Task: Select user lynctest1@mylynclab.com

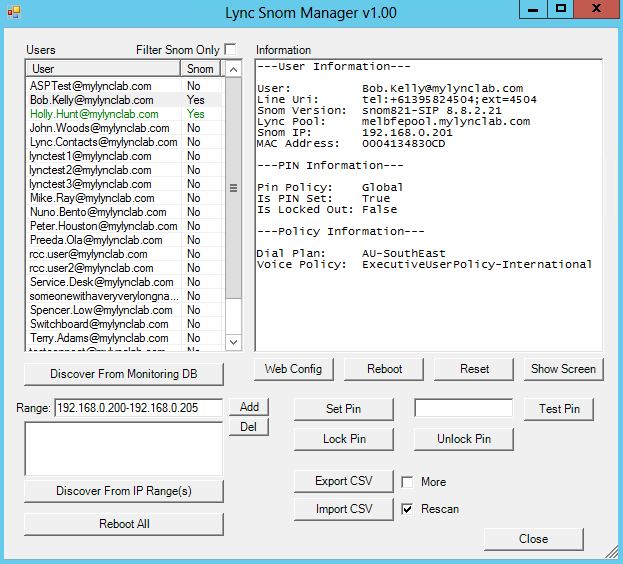Action: tap(125, 156)
